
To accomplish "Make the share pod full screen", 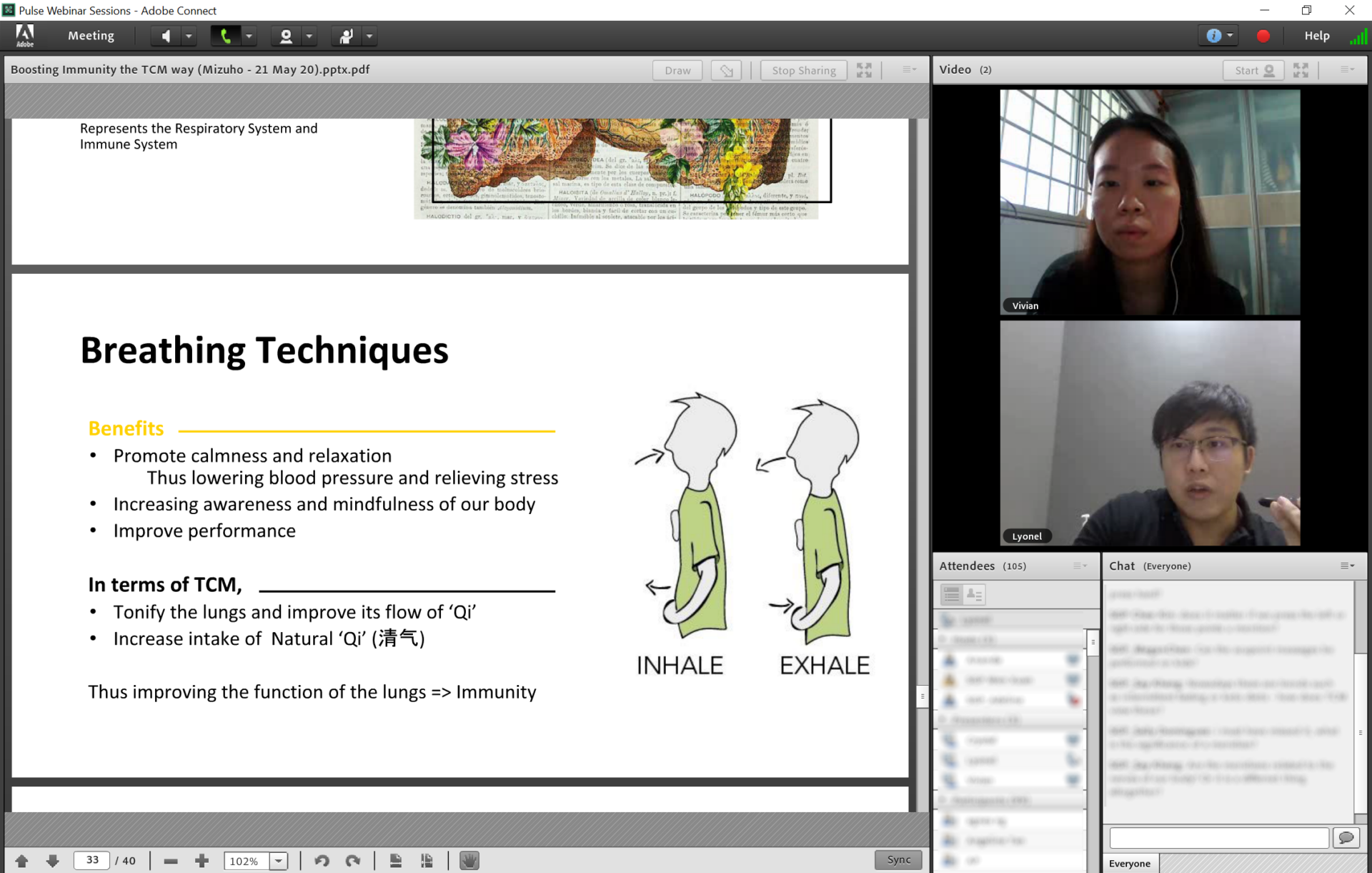I will [x=864, y=70].
